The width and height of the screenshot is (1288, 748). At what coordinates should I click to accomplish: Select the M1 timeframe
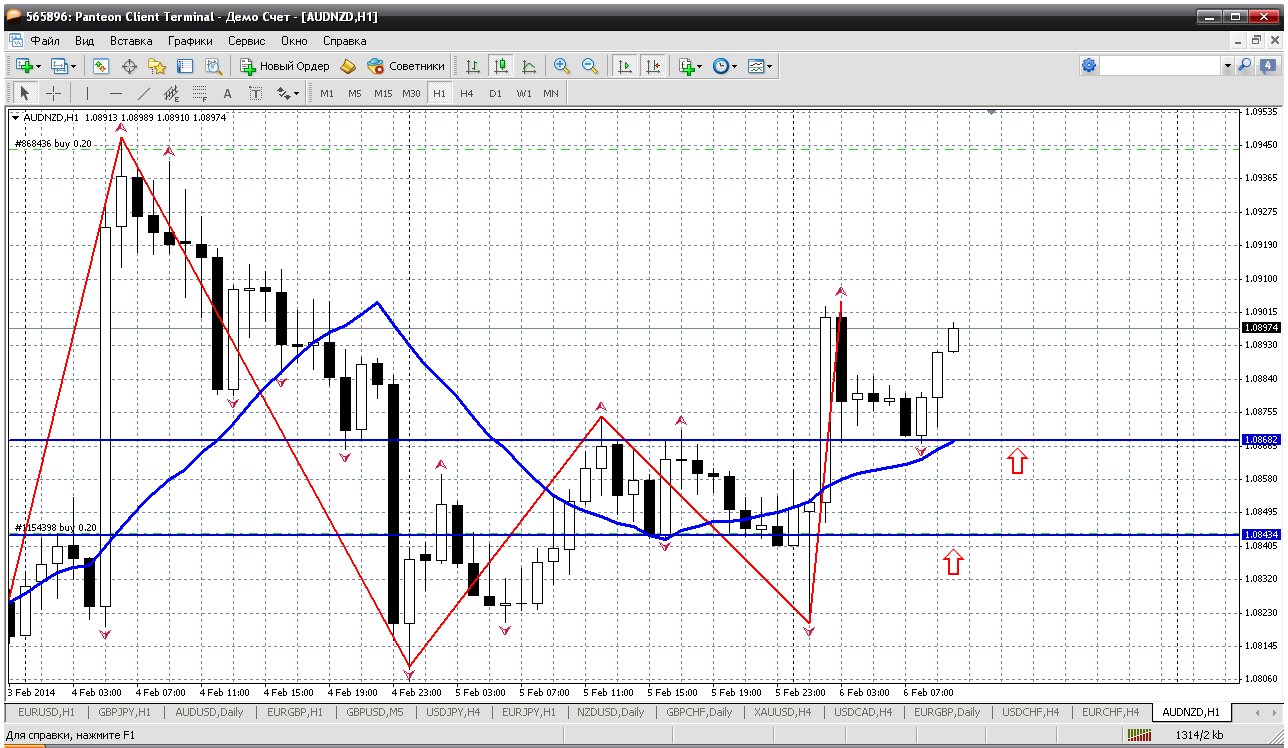[327, 93]
